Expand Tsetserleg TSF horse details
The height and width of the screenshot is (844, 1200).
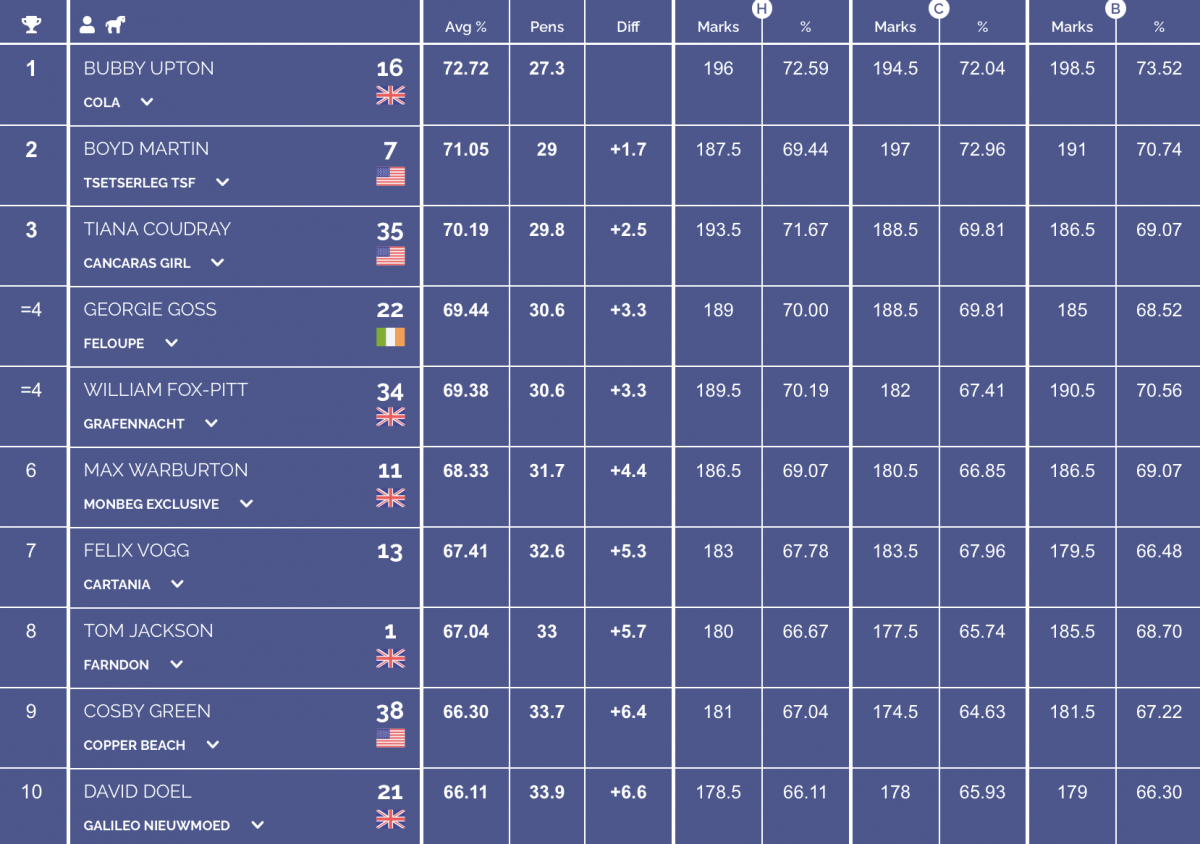(222, 182)
